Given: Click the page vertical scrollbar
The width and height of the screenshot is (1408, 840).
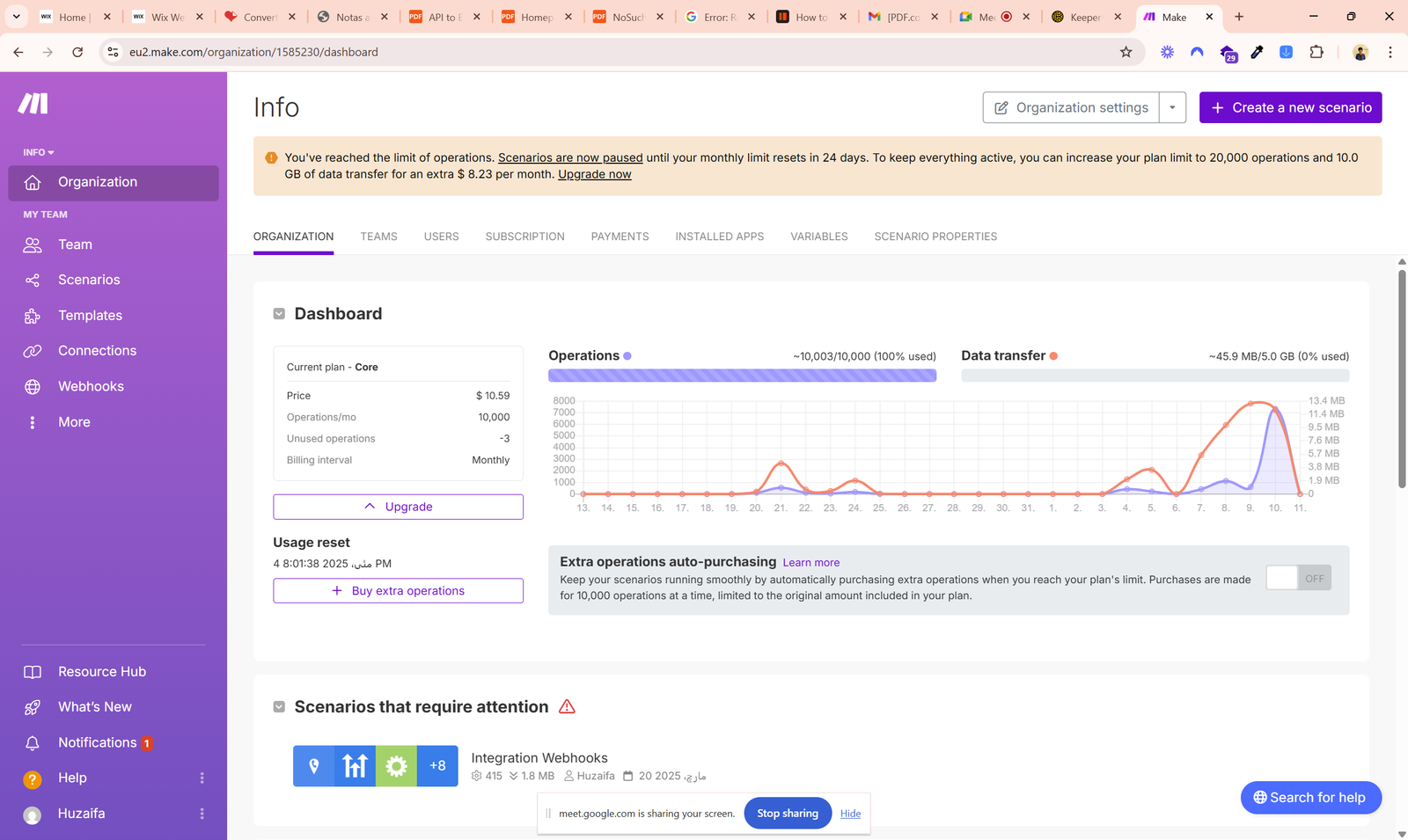Looking at the screenshot, I should coord(1402,378).
